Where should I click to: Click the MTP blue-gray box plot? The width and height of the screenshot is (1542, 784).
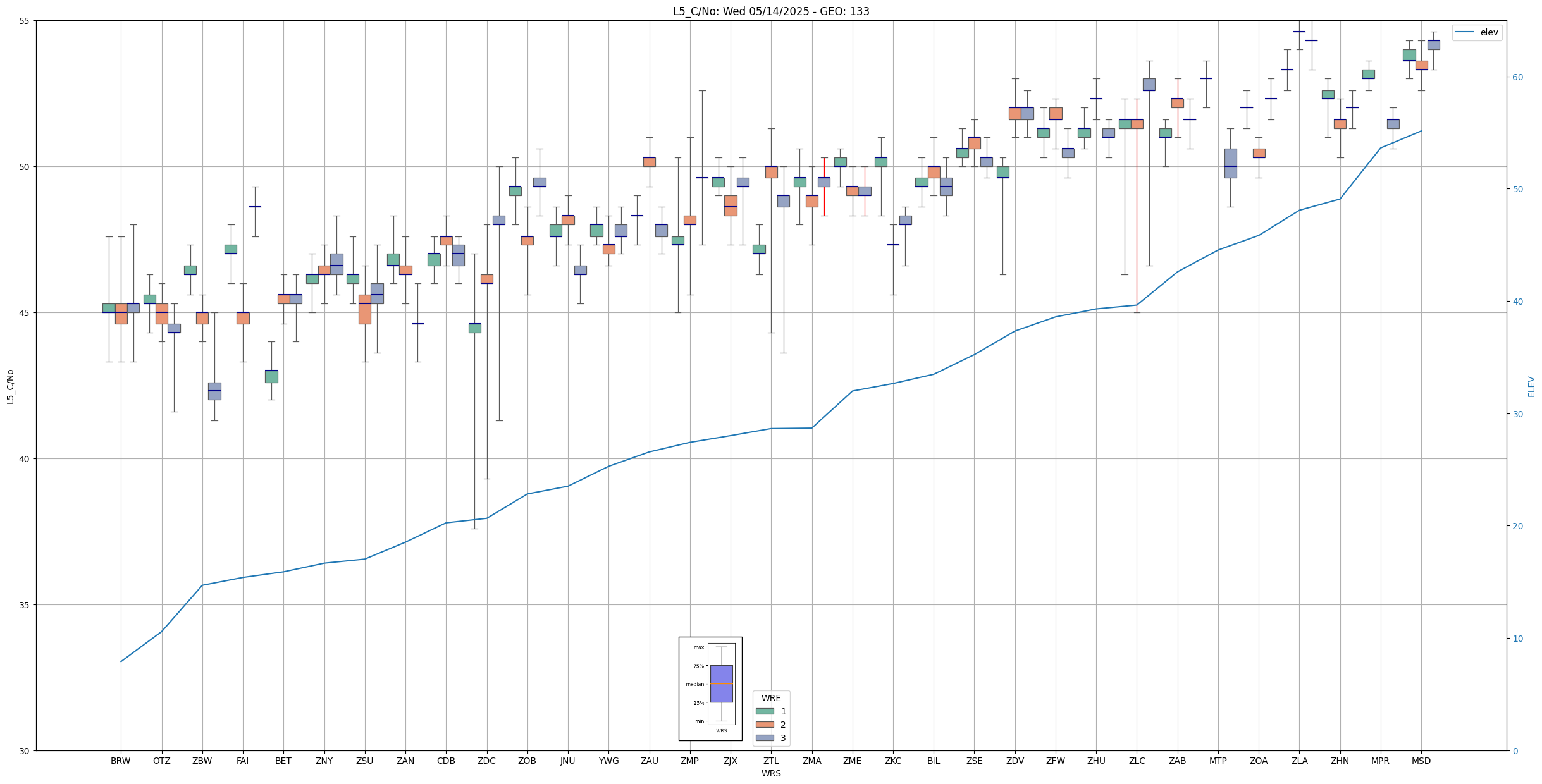coord(1230,163)
